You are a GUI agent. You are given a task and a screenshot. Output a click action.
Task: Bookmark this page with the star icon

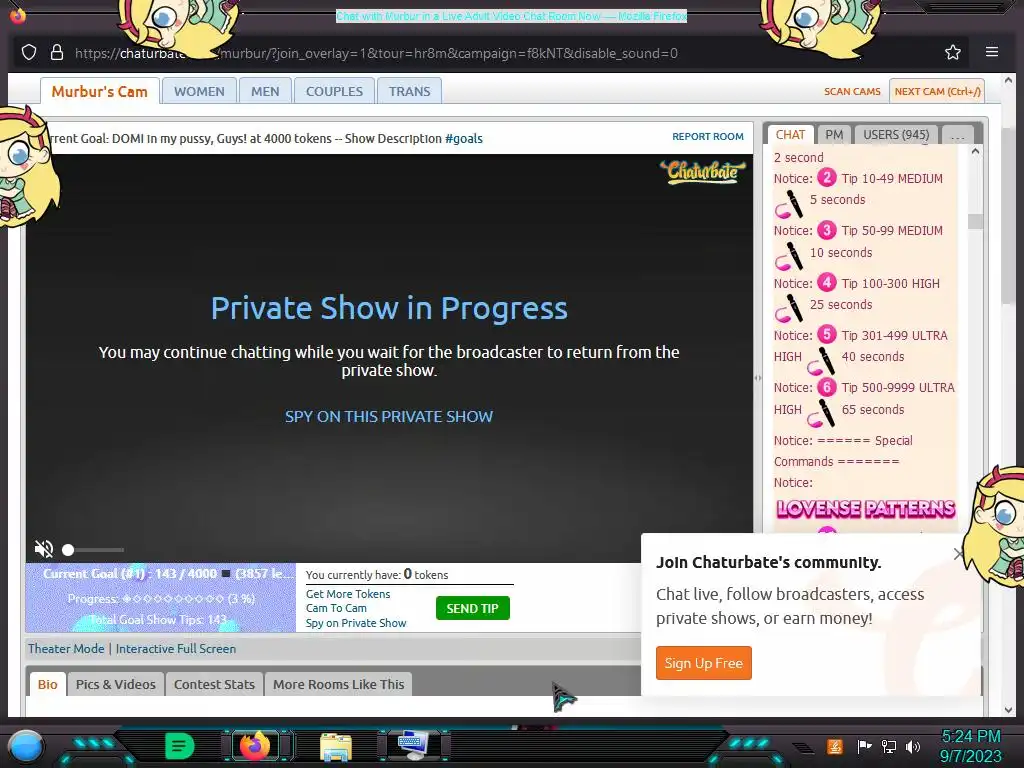pyautogui.click(x=953, y=52)
